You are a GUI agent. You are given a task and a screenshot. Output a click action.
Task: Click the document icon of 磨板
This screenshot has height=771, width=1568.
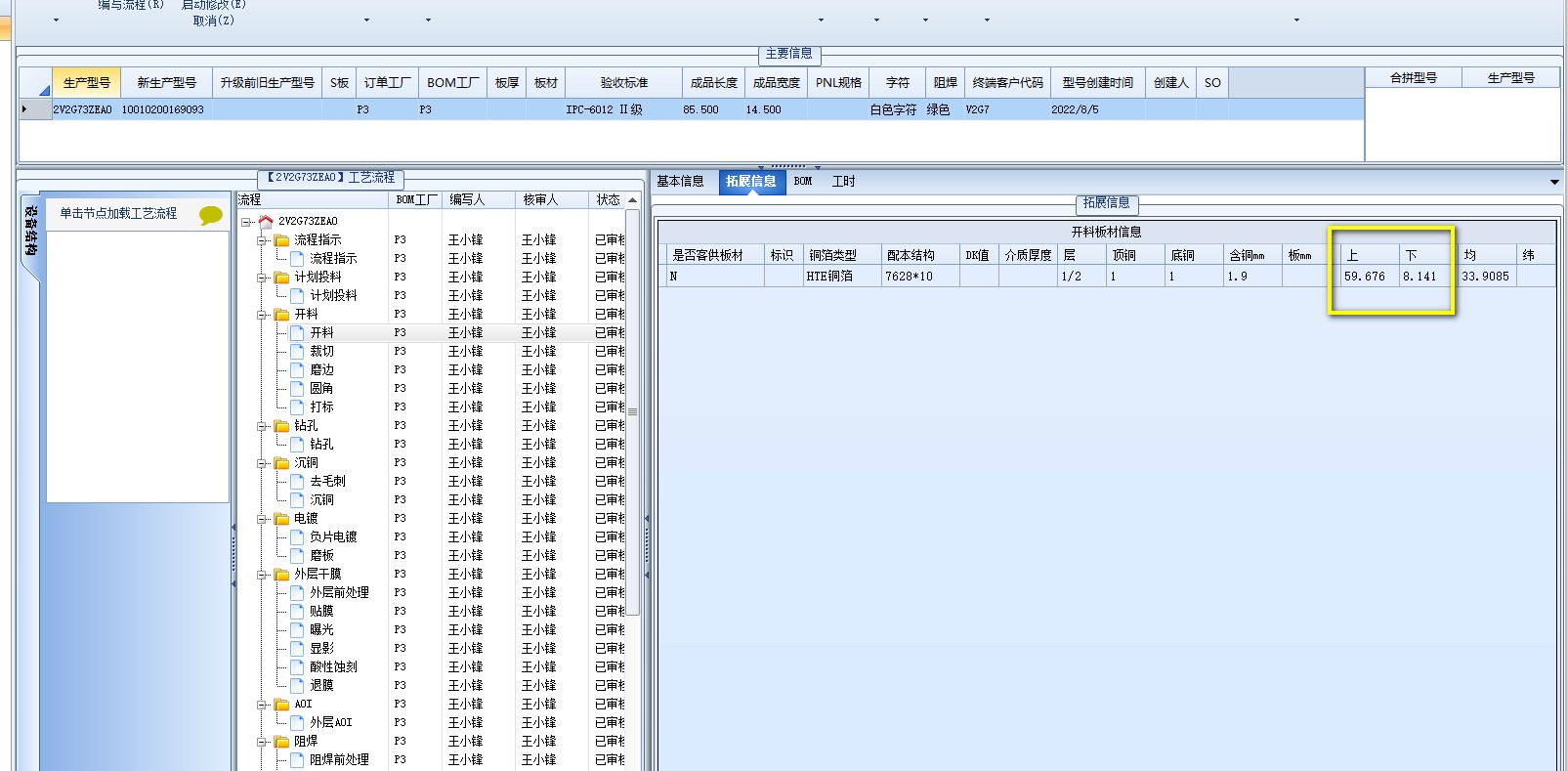click(x=298, y=555)
